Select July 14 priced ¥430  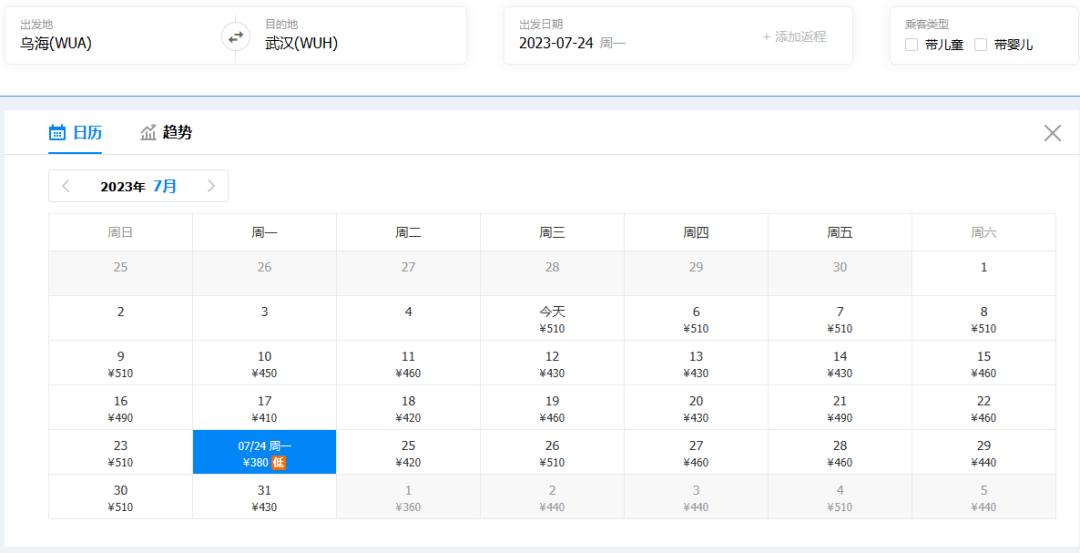click(x=840, y=363)
